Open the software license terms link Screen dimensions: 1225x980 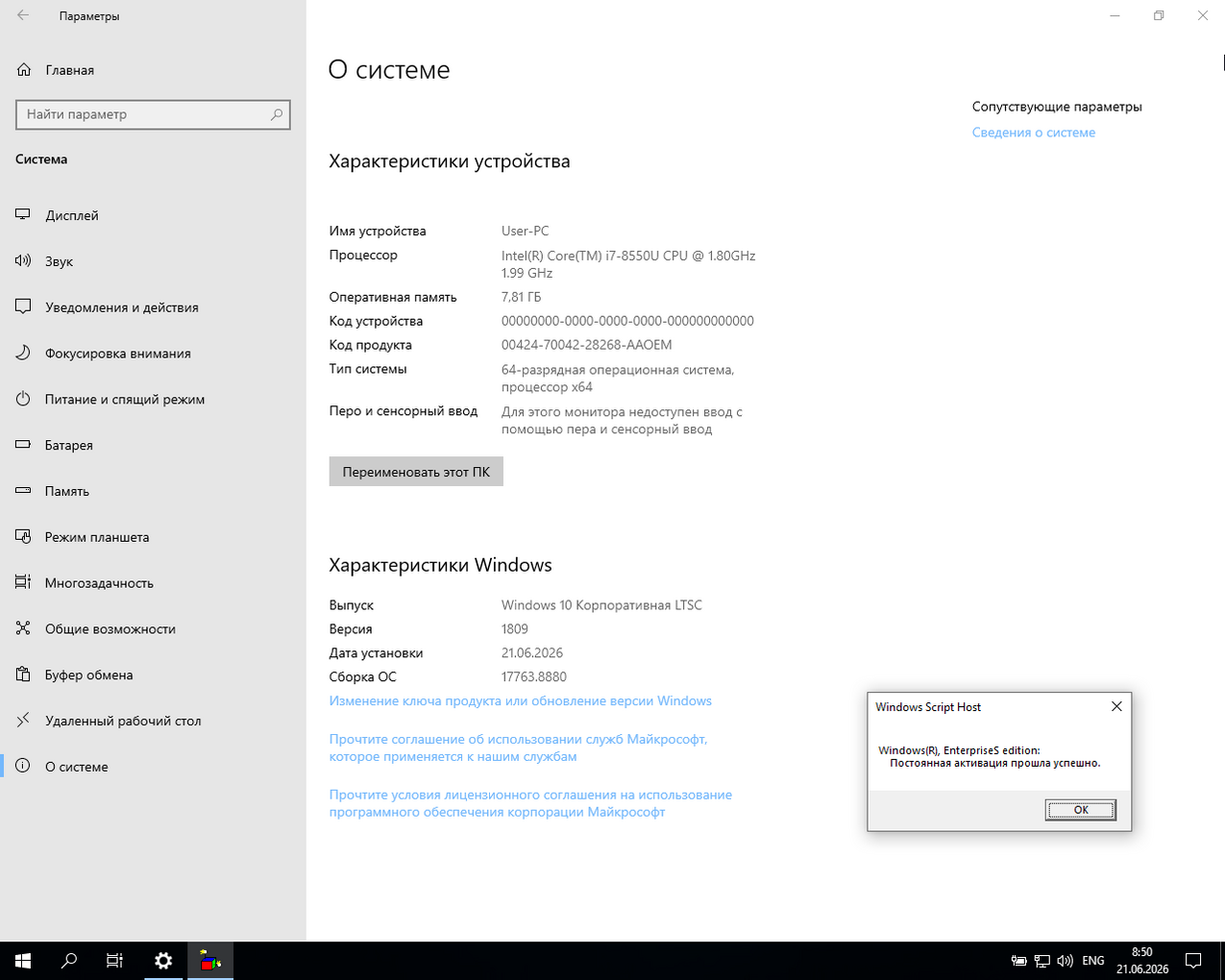(x=530, y=803)
